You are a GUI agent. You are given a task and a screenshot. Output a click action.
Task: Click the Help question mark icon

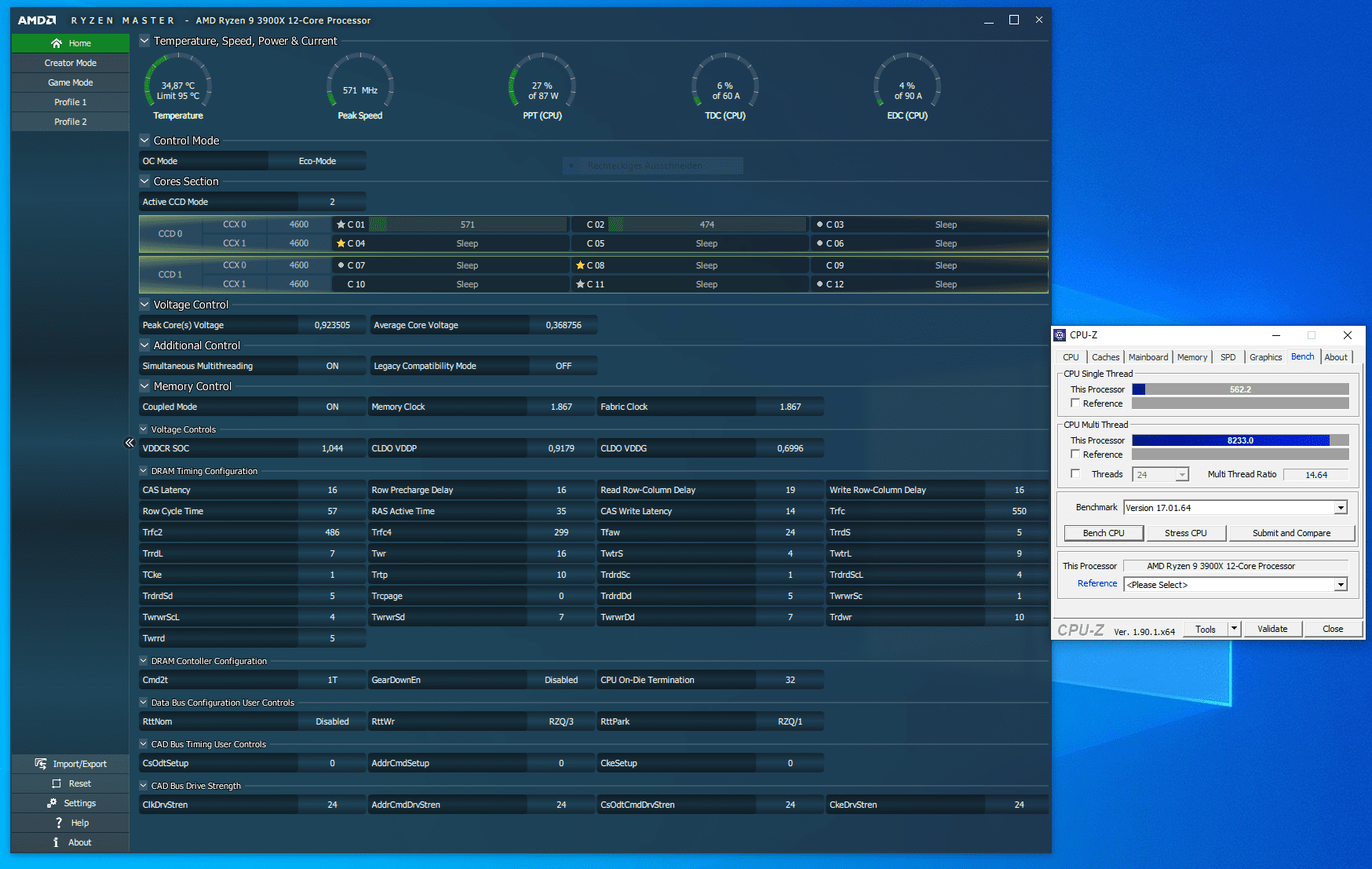coord(59,823)
